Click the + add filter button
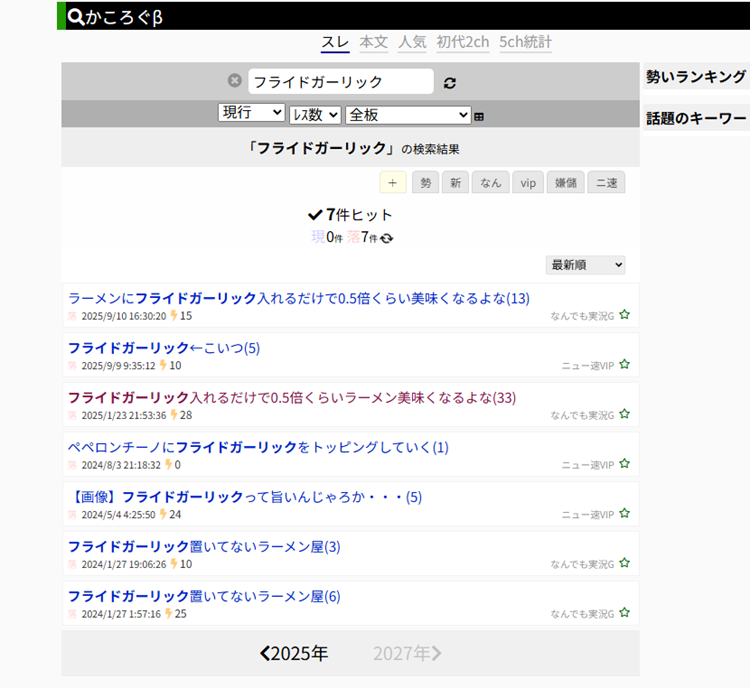750x688 pixels. coord(392,183)
